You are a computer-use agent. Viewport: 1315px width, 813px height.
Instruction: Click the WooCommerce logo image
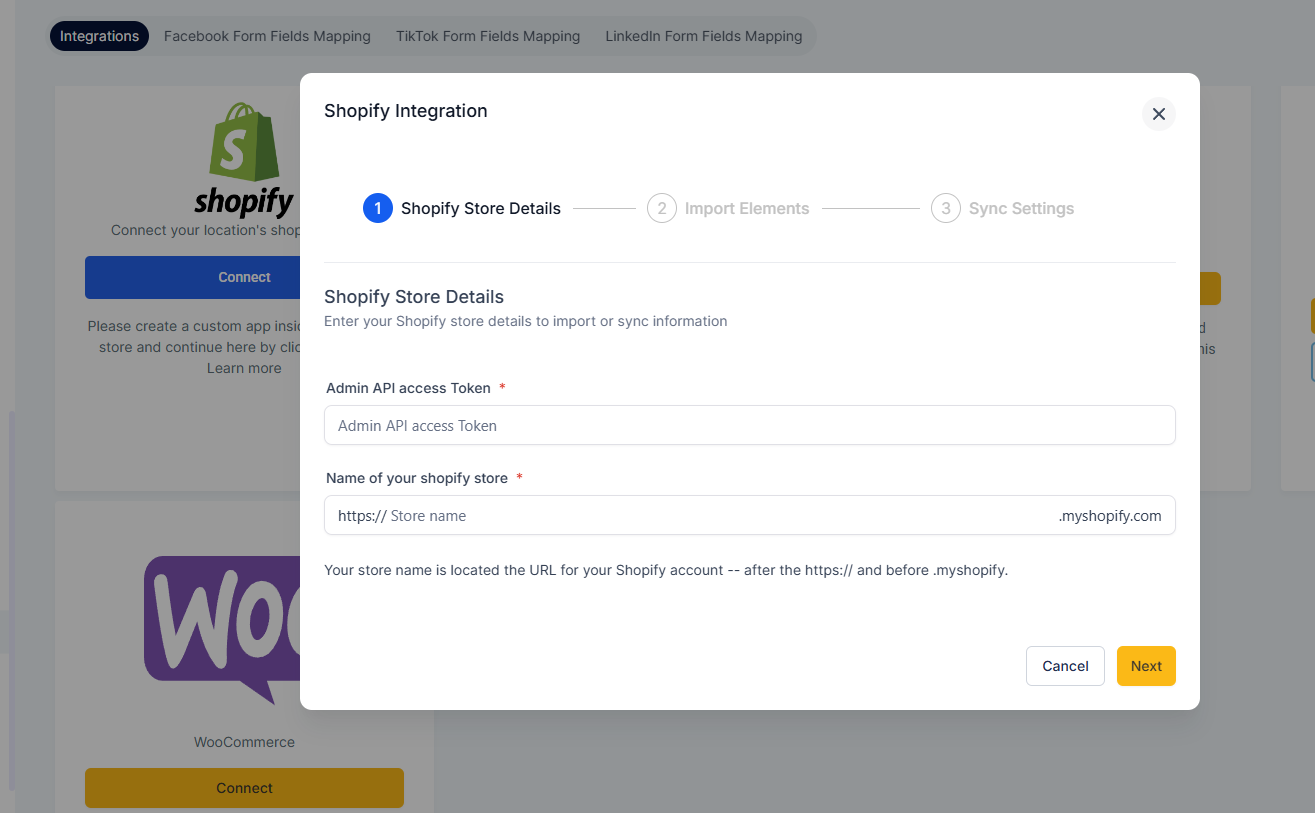(x=222, y=630)
